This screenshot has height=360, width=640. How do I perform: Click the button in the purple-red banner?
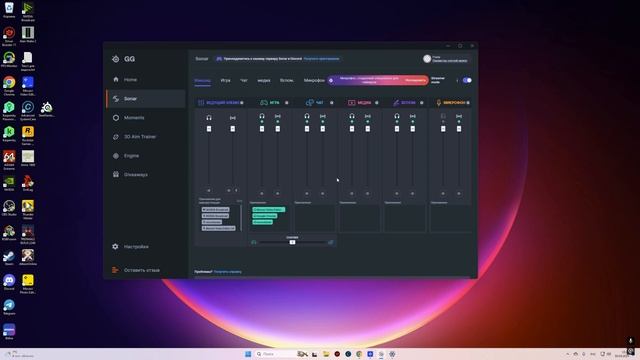pos(415,80)
